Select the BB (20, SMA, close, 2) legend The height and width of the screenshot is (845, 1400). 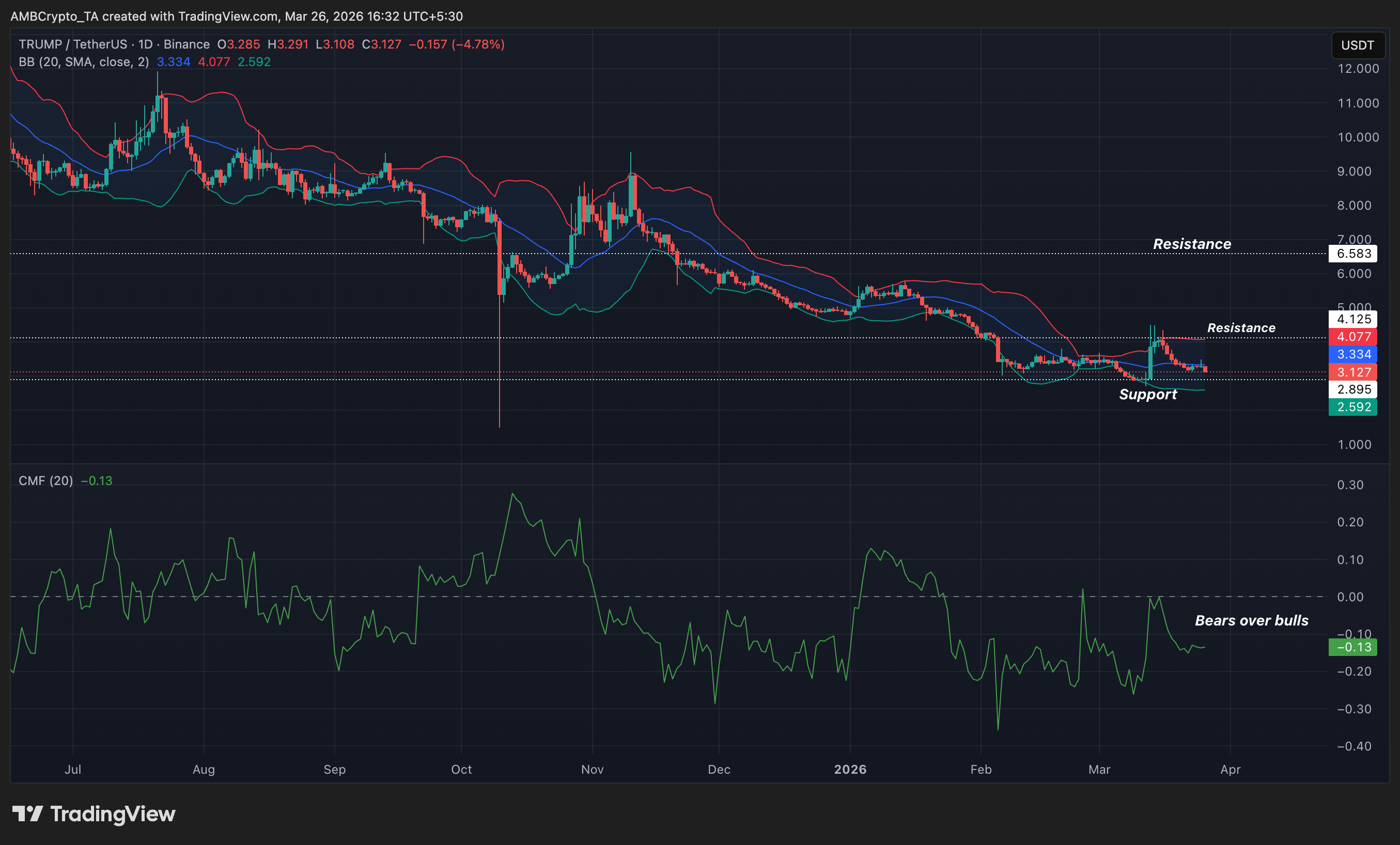(84, 62)
